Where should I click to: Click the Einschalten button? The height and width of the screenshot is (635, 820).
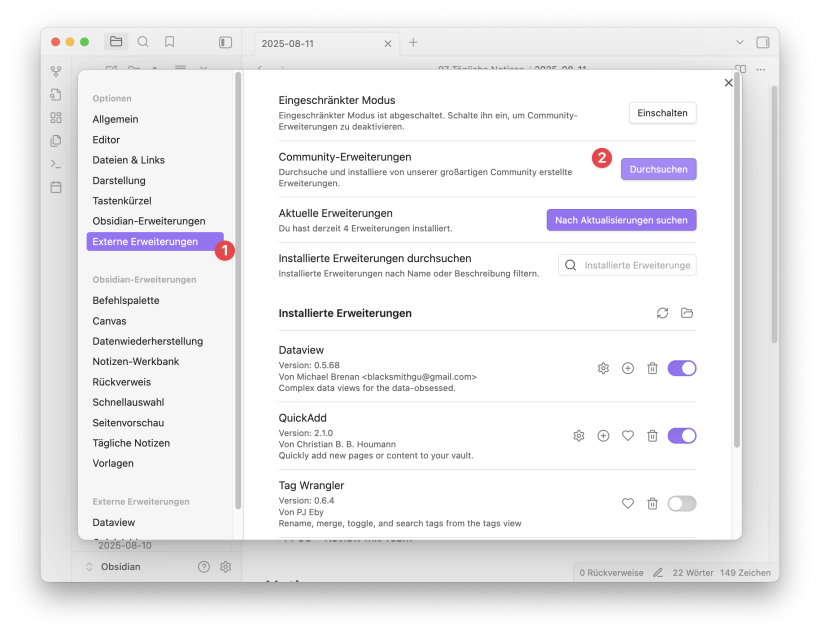click(663, 113)
